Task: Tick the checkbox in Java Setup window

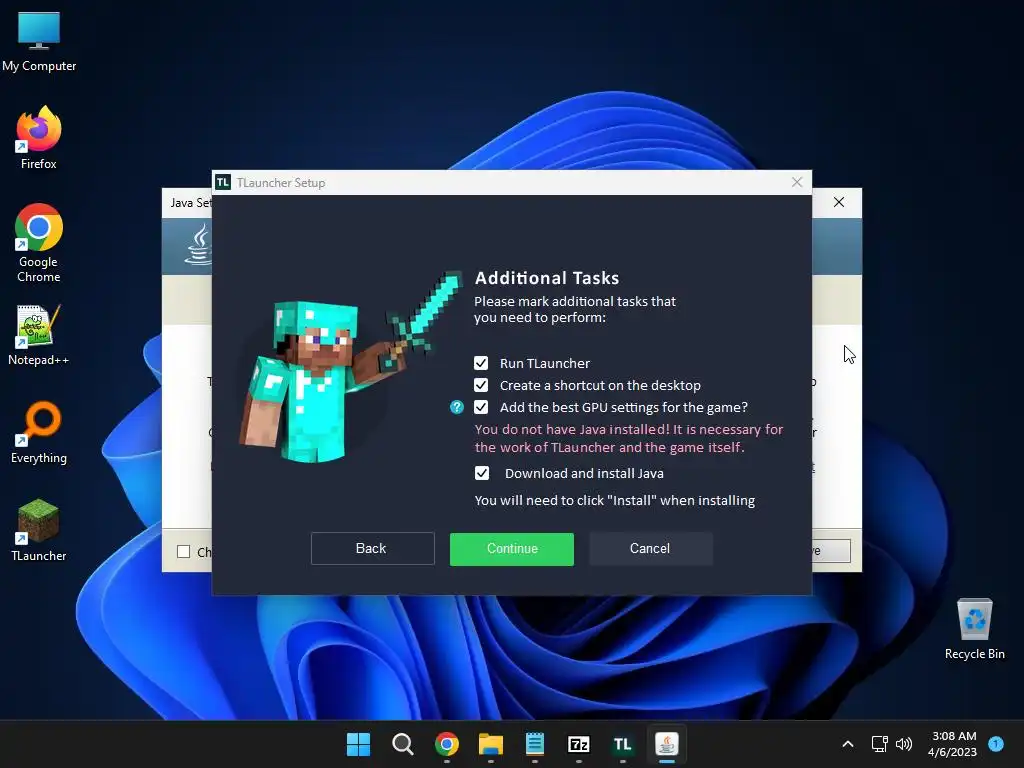Action: (184, 552)
